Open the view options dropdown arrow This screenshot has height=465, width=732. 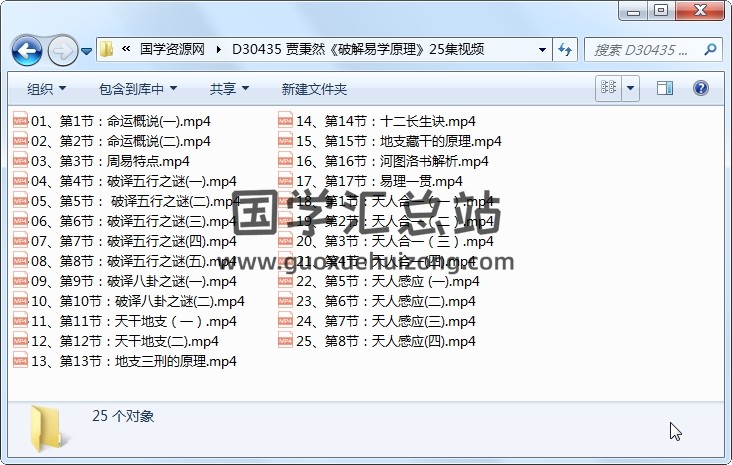click(x=630, y=89)
